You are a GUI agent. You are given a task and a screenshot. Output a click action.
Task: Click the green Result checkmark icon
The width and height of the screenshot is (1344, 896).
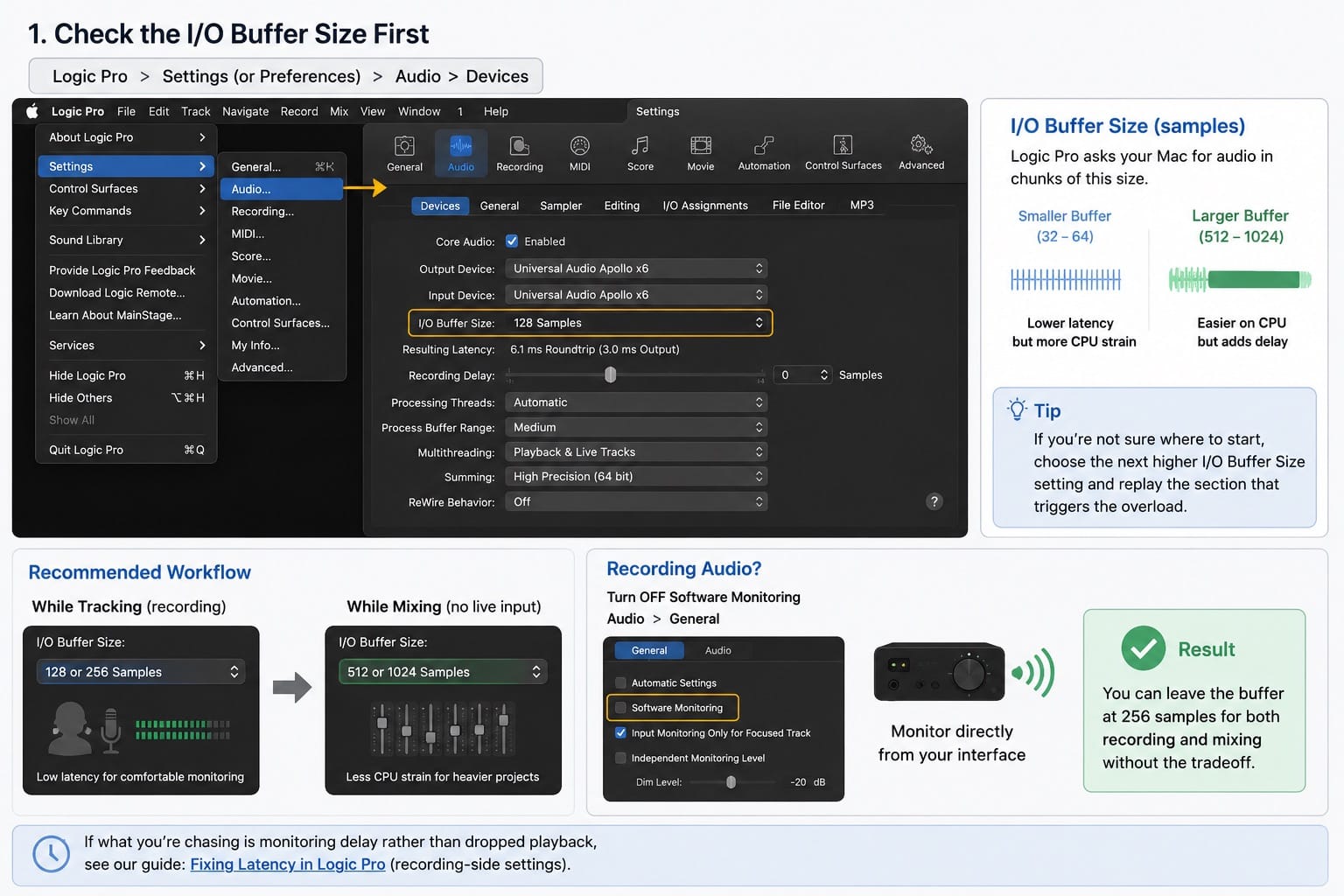(1143, 648)
